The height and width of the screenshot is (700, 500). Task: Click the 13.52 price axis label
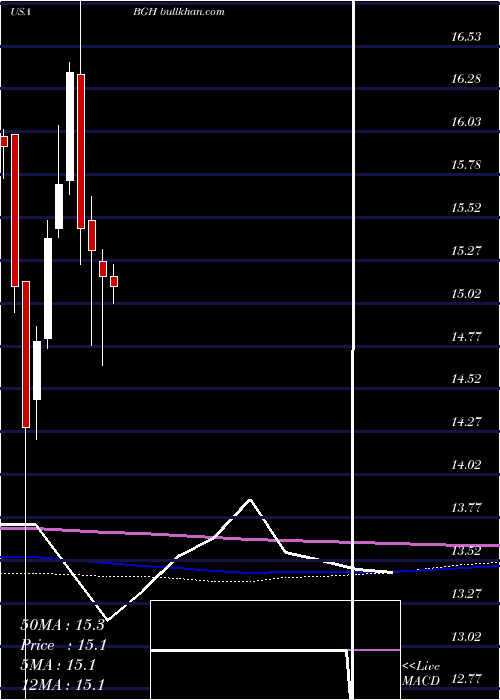tap(466, 551)
